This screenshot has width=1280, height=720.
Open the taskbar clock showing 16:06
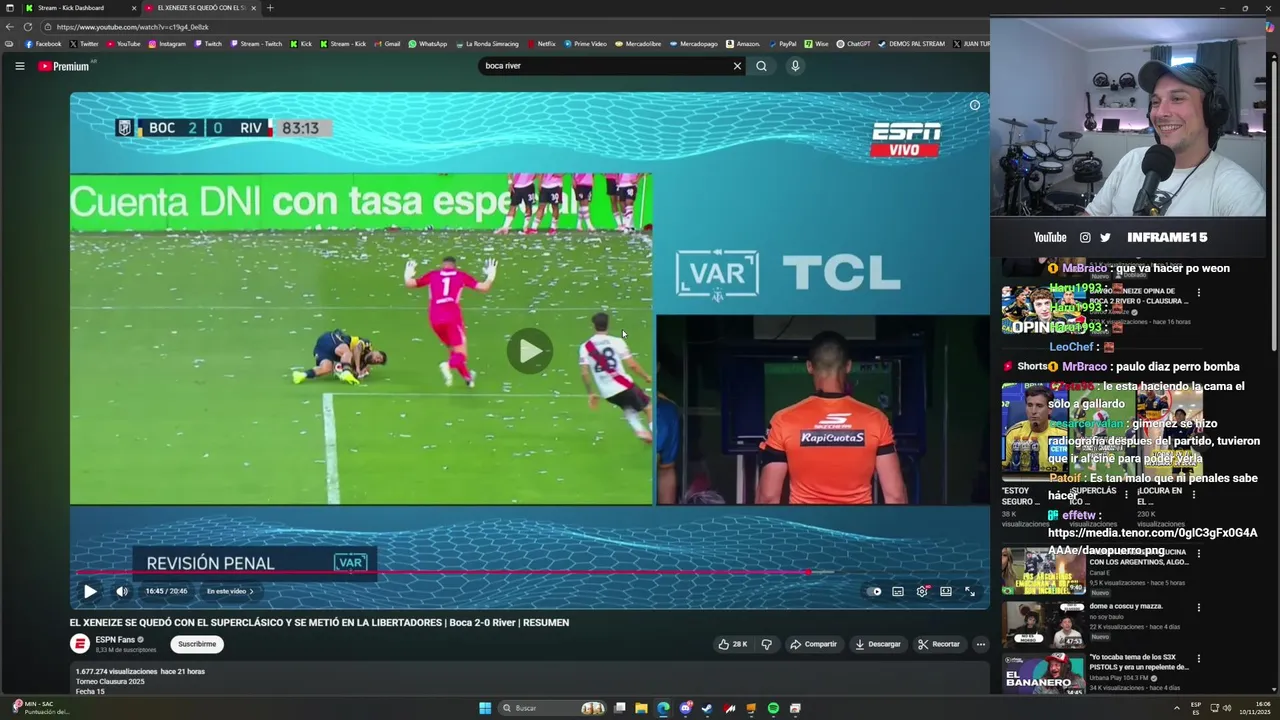click(1254, 708)
